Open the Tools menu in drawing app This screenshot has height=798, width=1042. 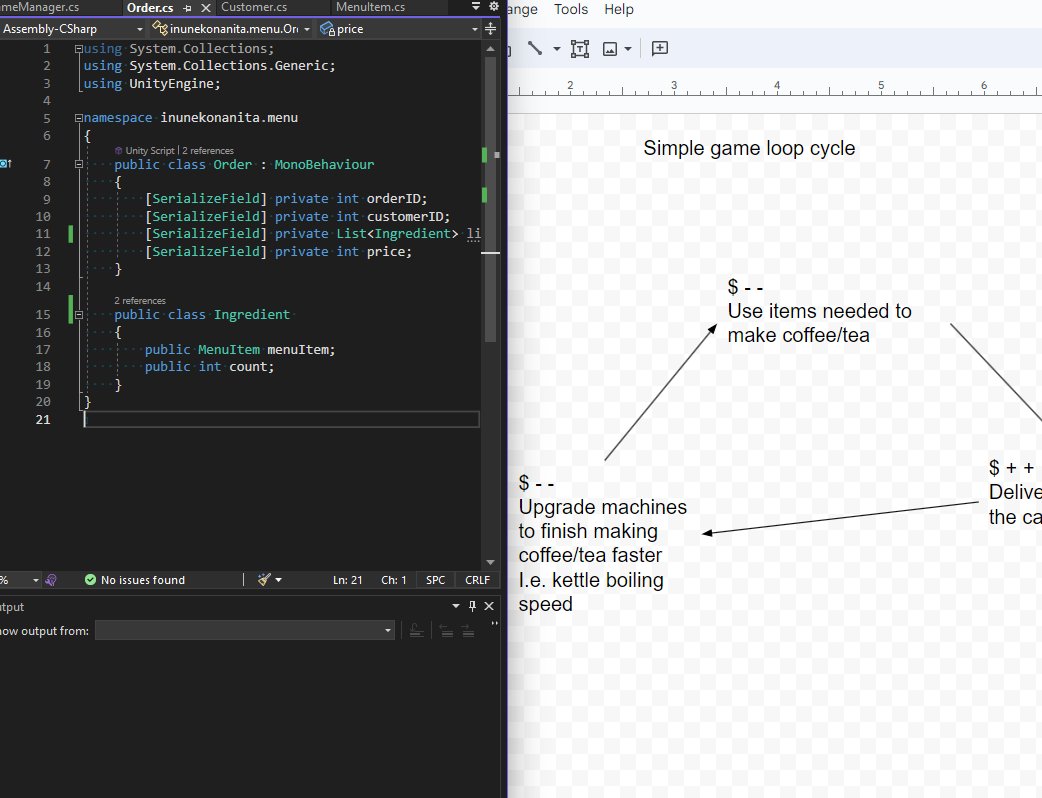coord(571,9)
